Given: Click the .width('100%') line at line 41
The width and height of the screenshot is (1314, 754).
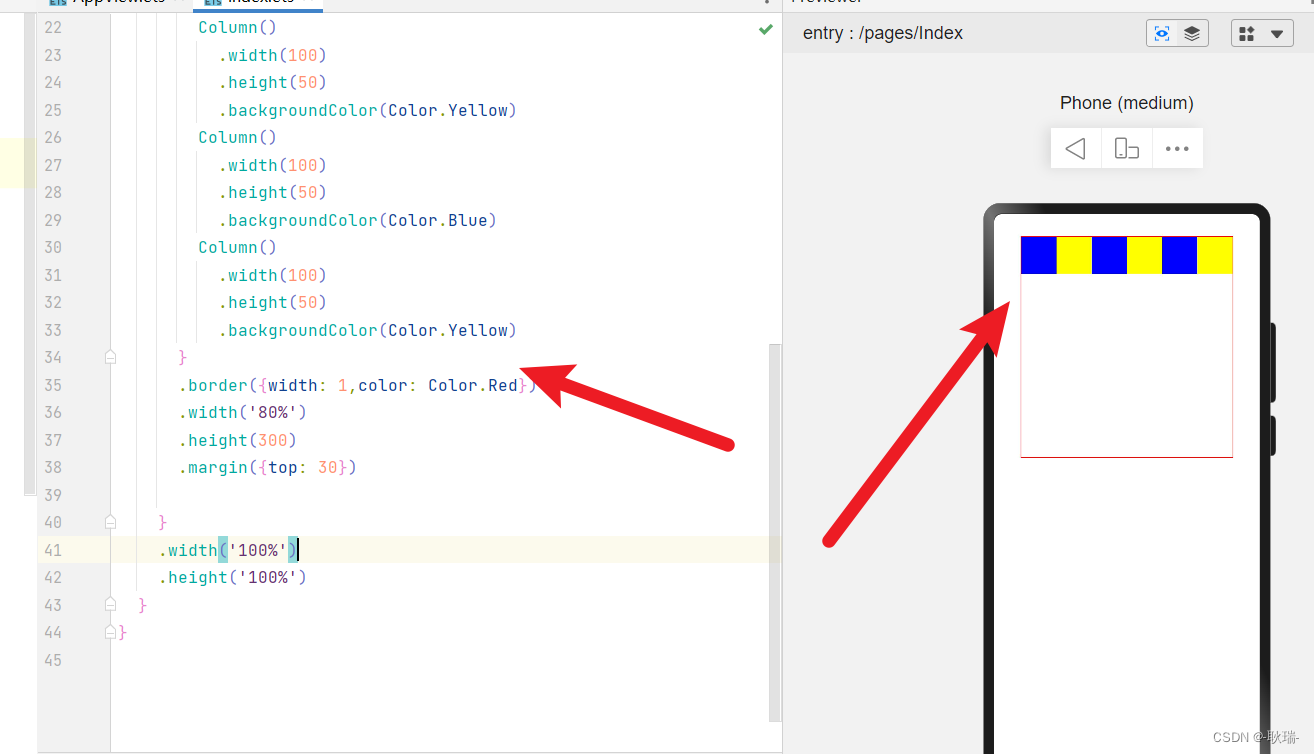Looking at the screenshot, I should click(x=228, y=550).
